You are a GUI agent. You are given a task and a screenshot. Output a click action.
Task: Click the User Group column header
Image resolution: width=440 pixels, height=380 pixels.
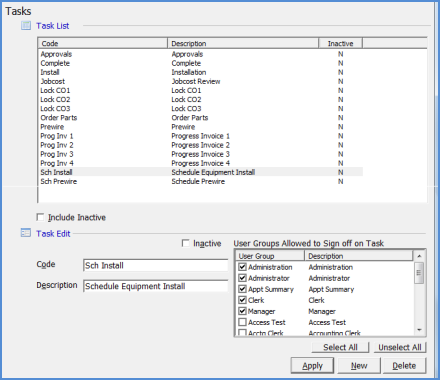pyautogui.click(x=270, y=256)
